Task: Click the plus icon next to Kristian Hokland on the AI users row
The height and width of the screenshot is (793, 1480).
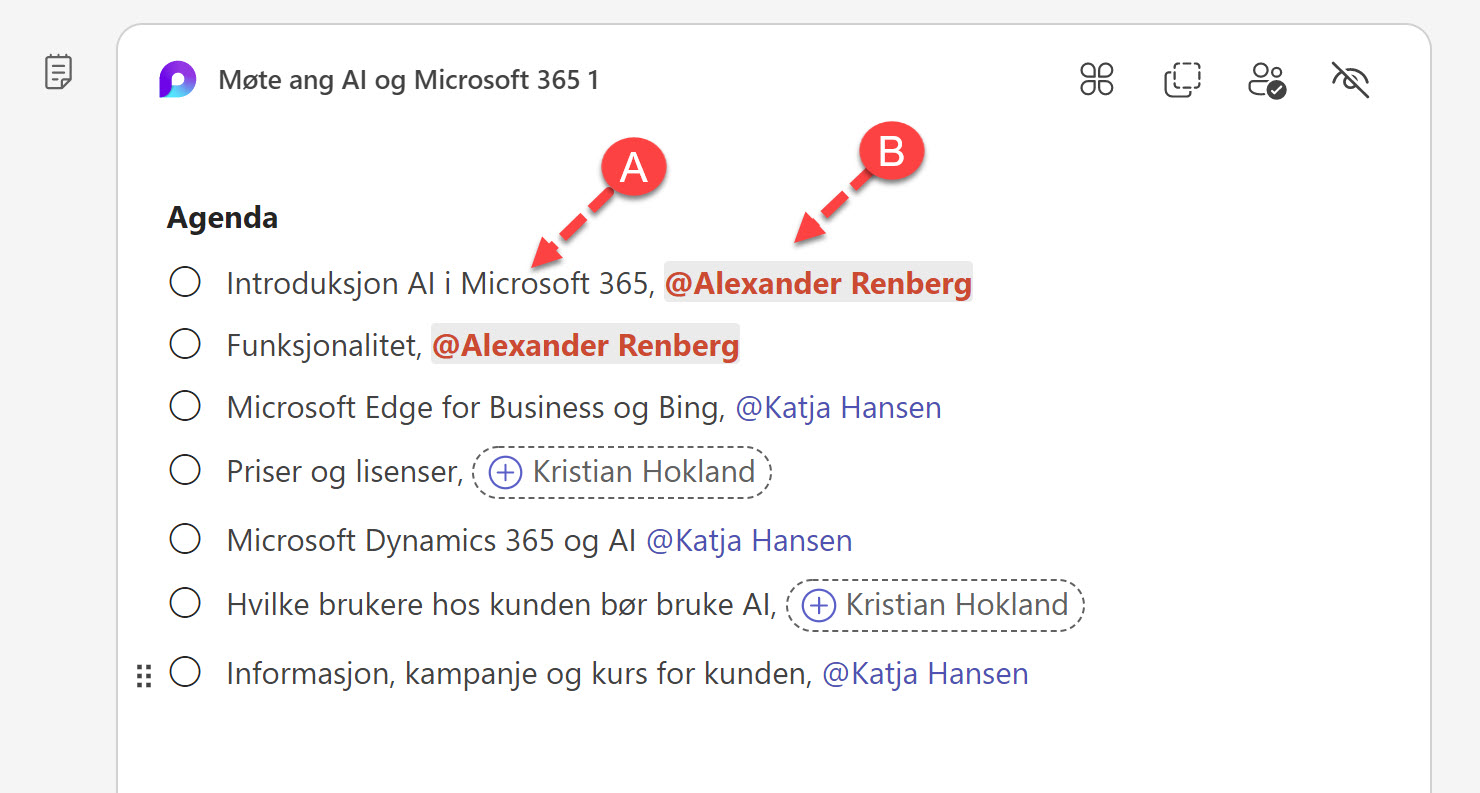Action: [x=817, y=605]
